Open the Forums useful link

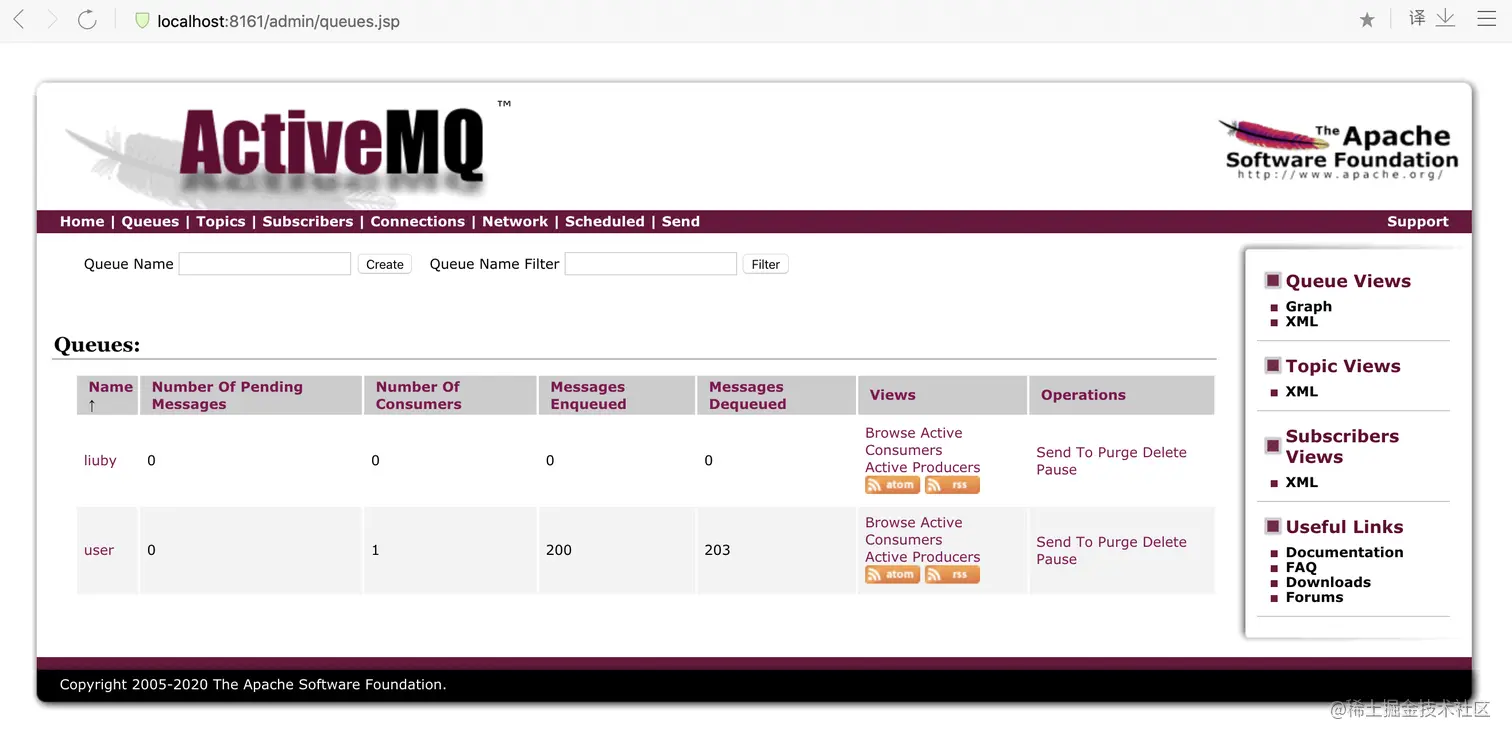(x=1314, y=597)
